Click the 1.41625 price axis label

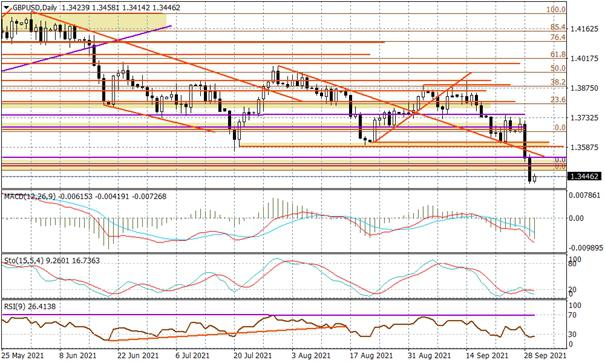point(585,29)
